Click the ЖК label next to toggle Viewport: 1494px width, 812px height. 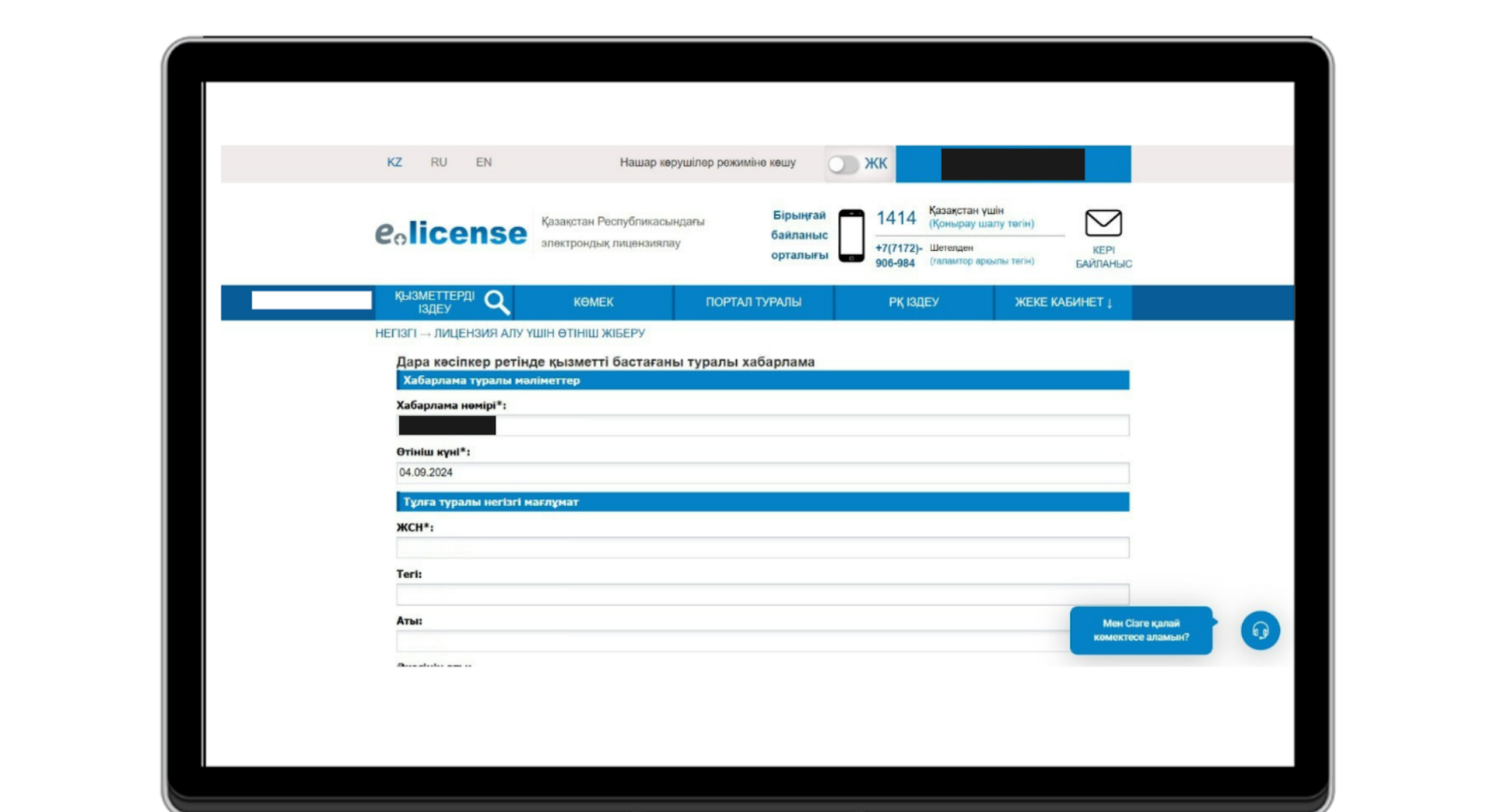[x=875, y=163]
